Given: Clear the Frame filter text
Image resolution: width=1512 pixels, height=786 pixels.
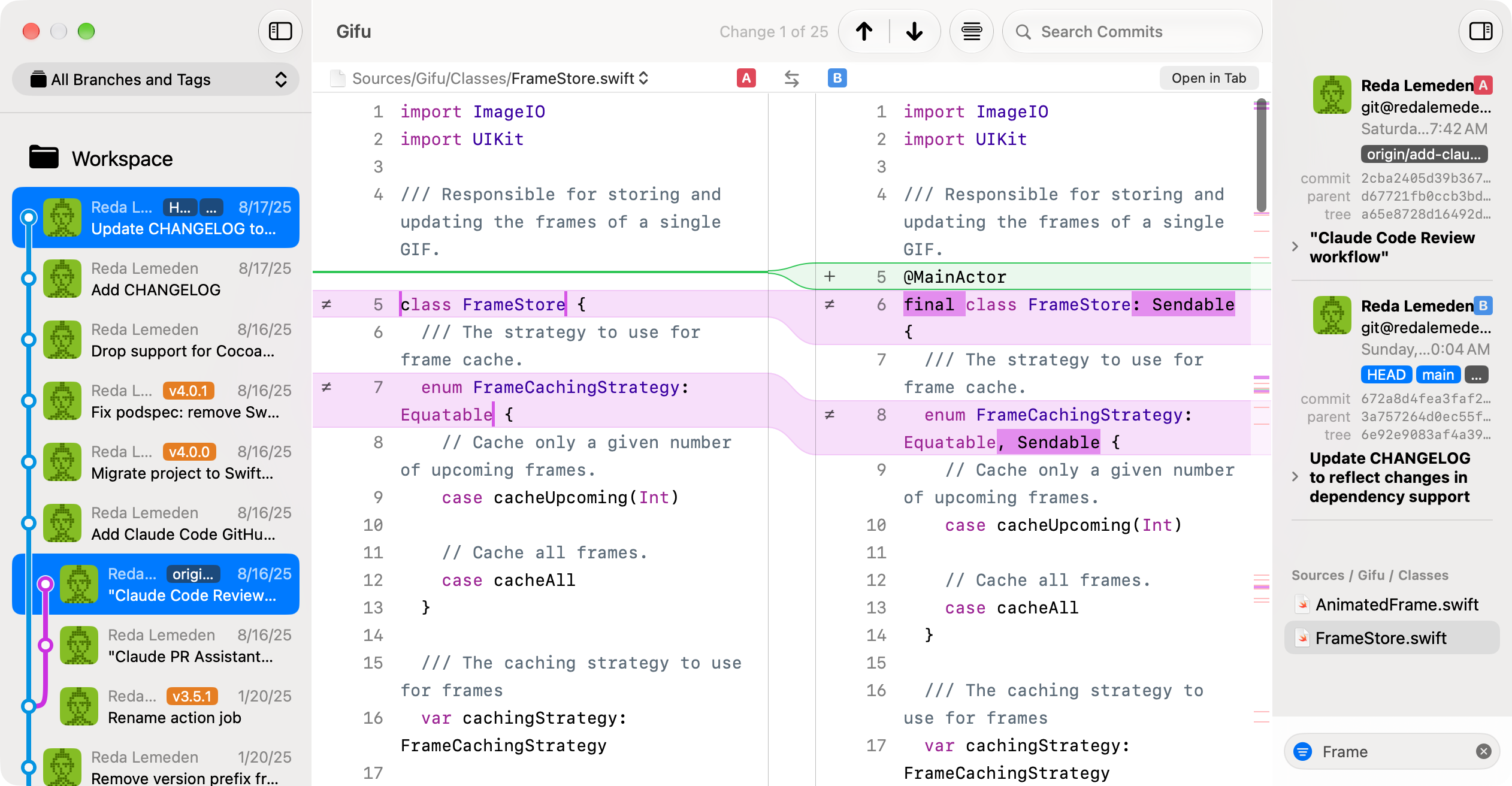Looking at the screenshot, I should tap(1483, 751).
